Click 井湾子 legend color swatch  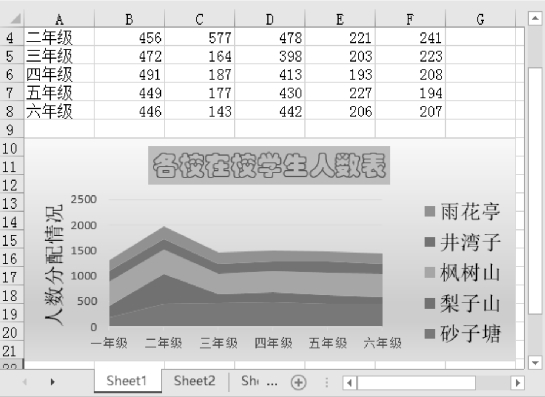430,242
